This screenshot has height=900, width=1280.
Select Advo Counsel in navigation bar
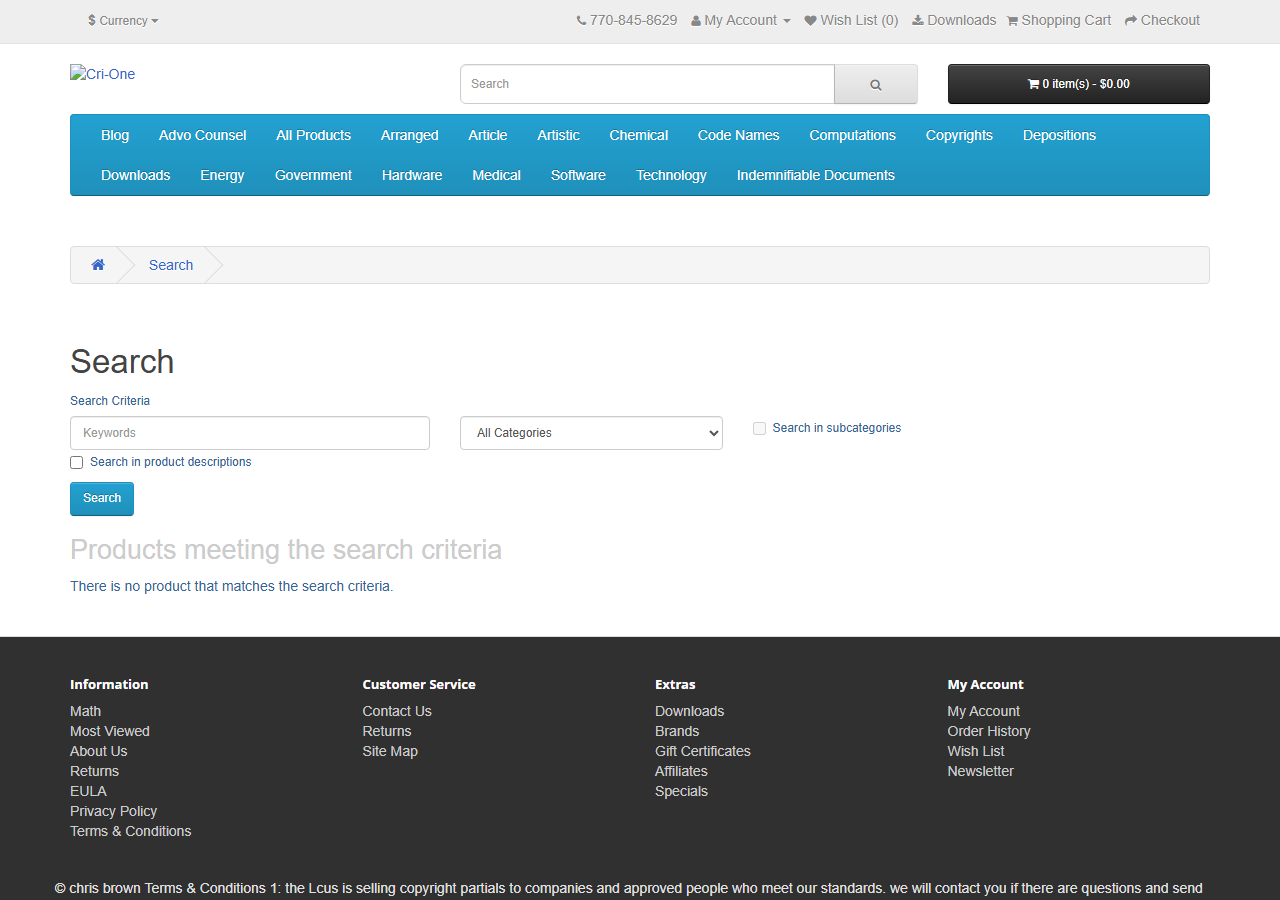pyautogui.click(x=203, y=135)
